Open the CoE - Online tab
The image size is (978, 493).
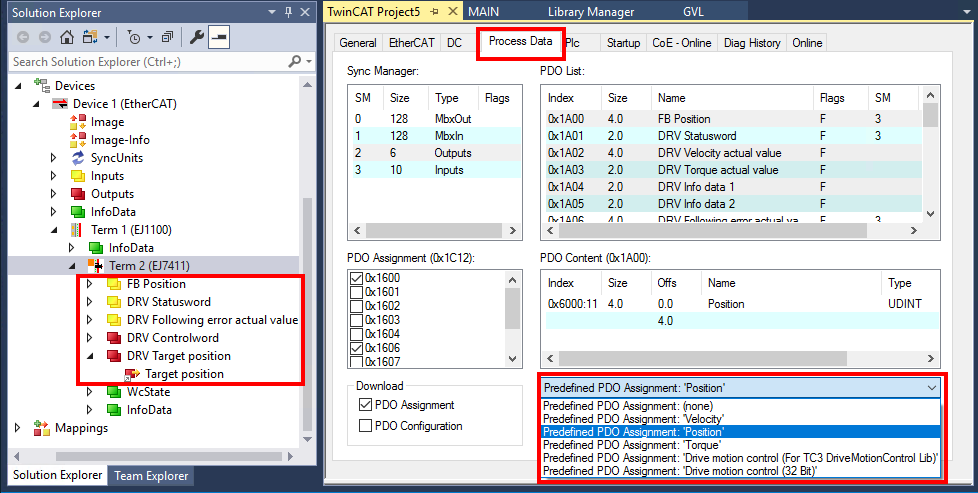click(682, 43)
